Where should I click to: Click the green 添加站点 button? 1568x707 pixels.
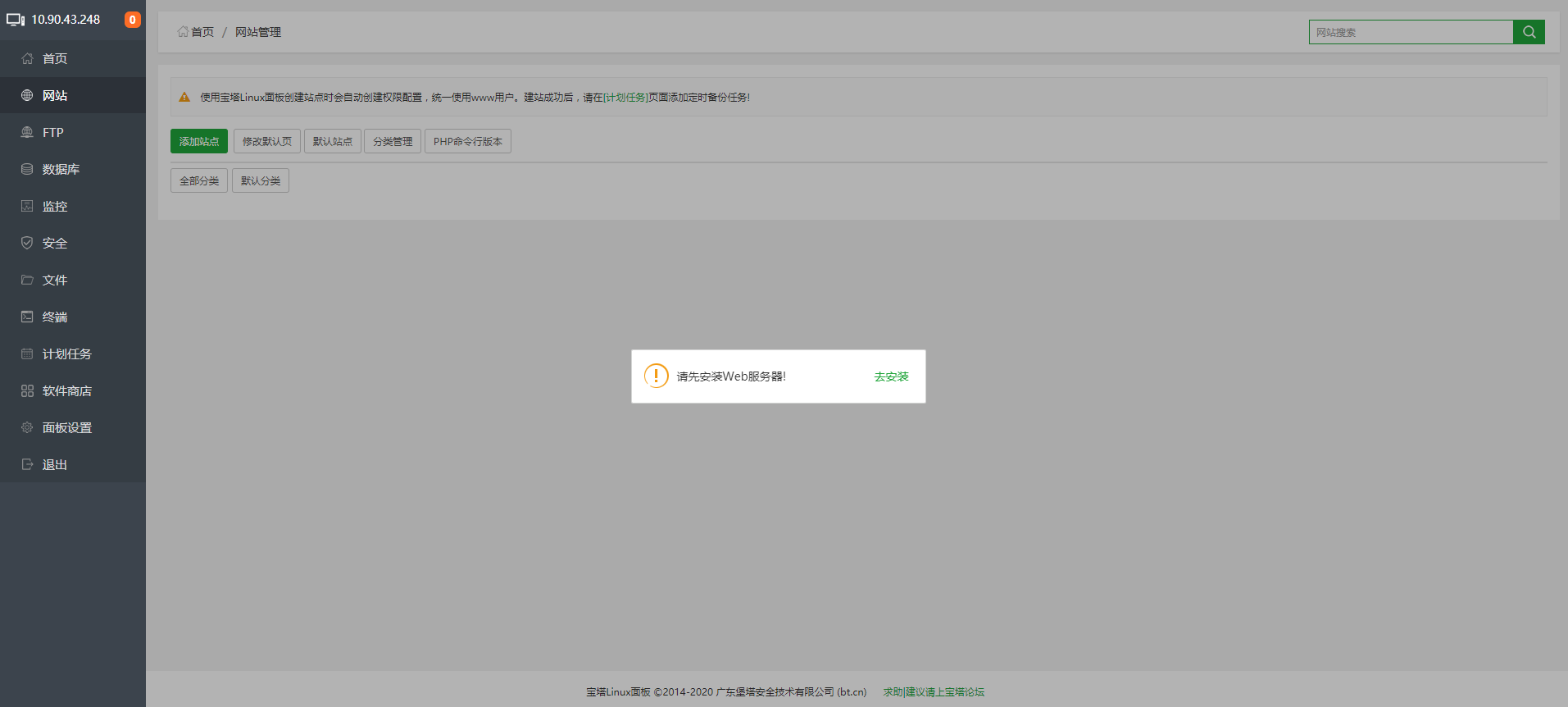click(x=199, y=141)
